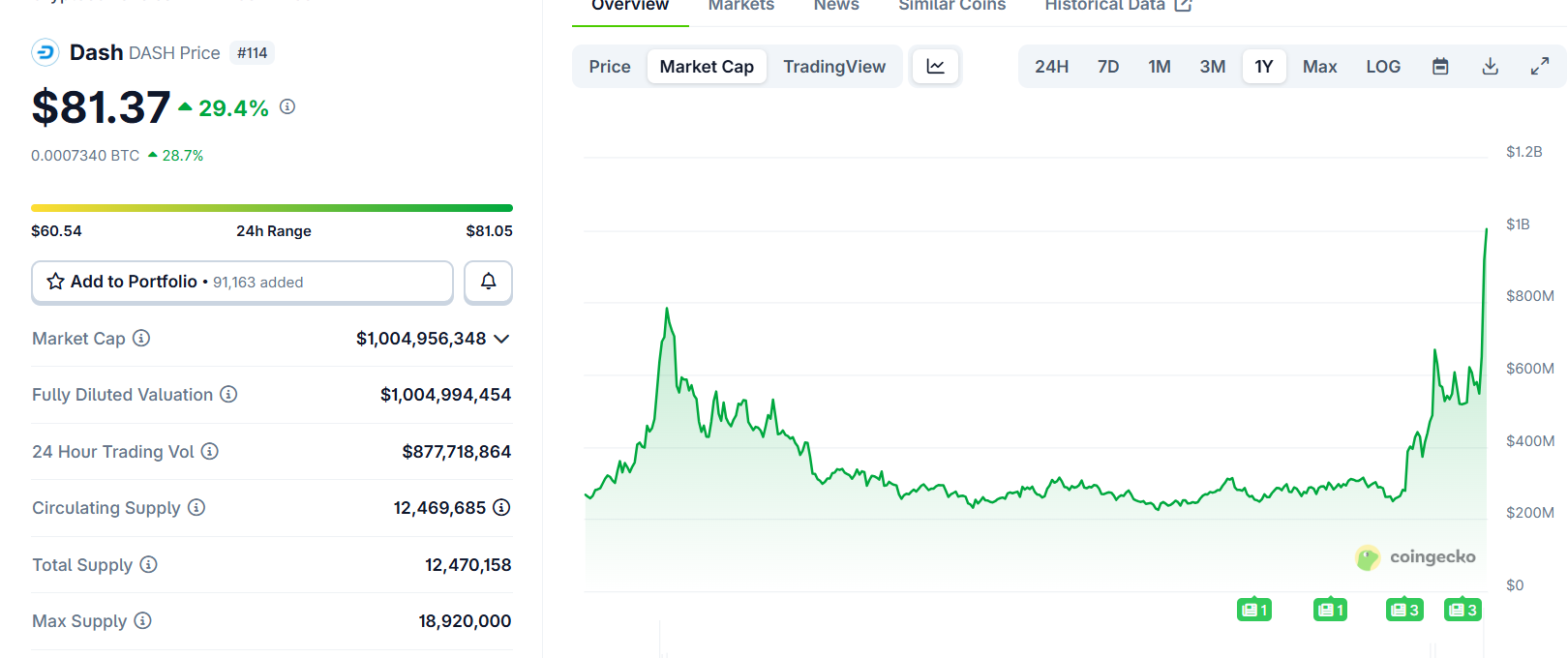Image resolution: width=1568 pixels, height=658 pixels.
Task: Select the Max time range button
Action: pyautogui.click(x=1319, y=67)
